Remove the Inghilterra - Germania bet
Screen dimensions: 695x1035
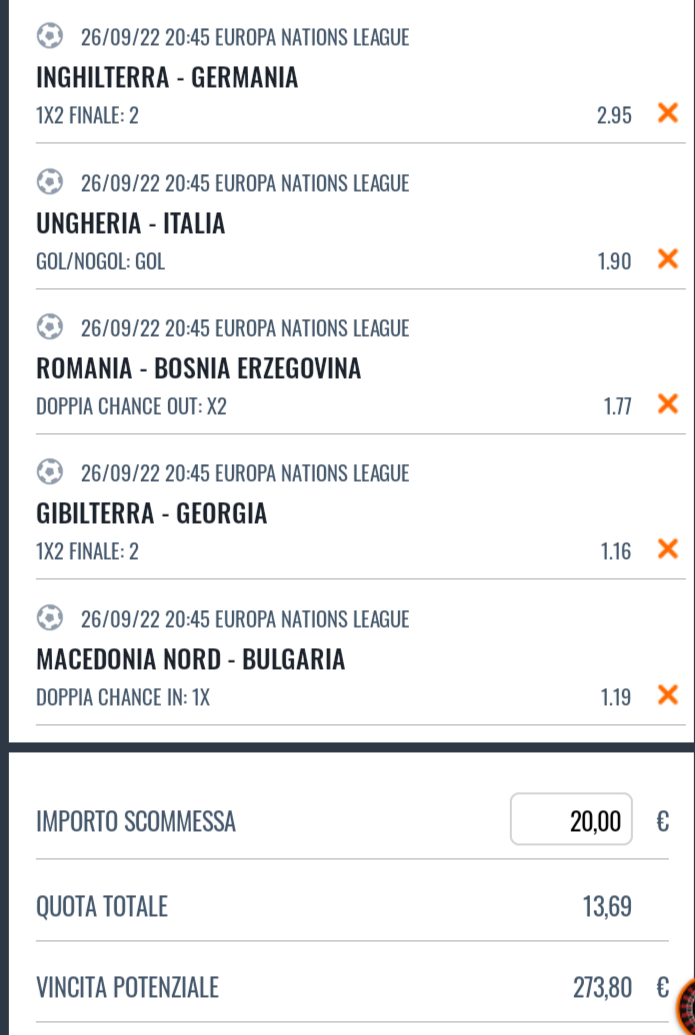(667, 113)
